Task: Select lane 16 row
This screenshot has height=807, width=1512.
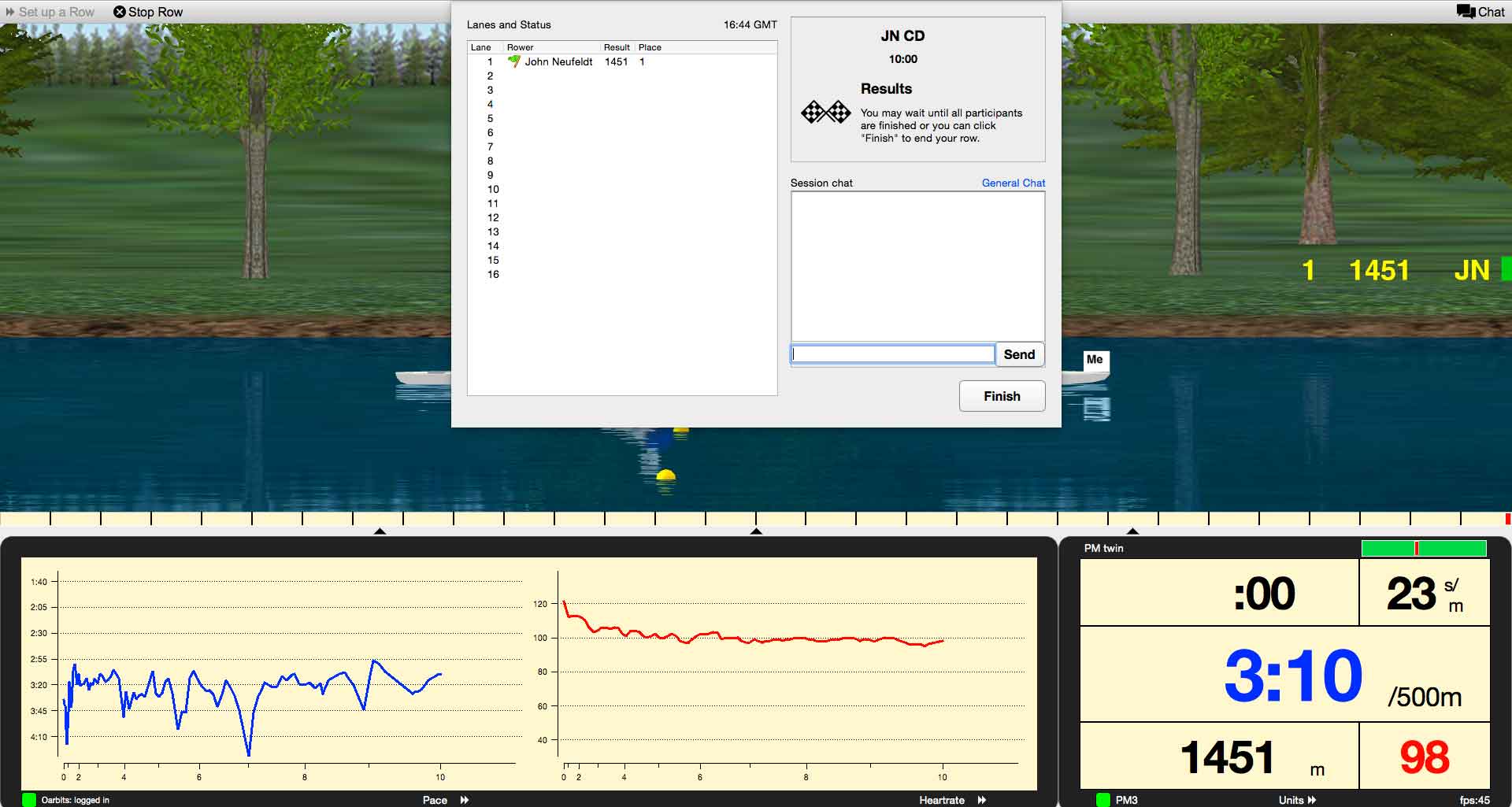Action: pos(622,274)
